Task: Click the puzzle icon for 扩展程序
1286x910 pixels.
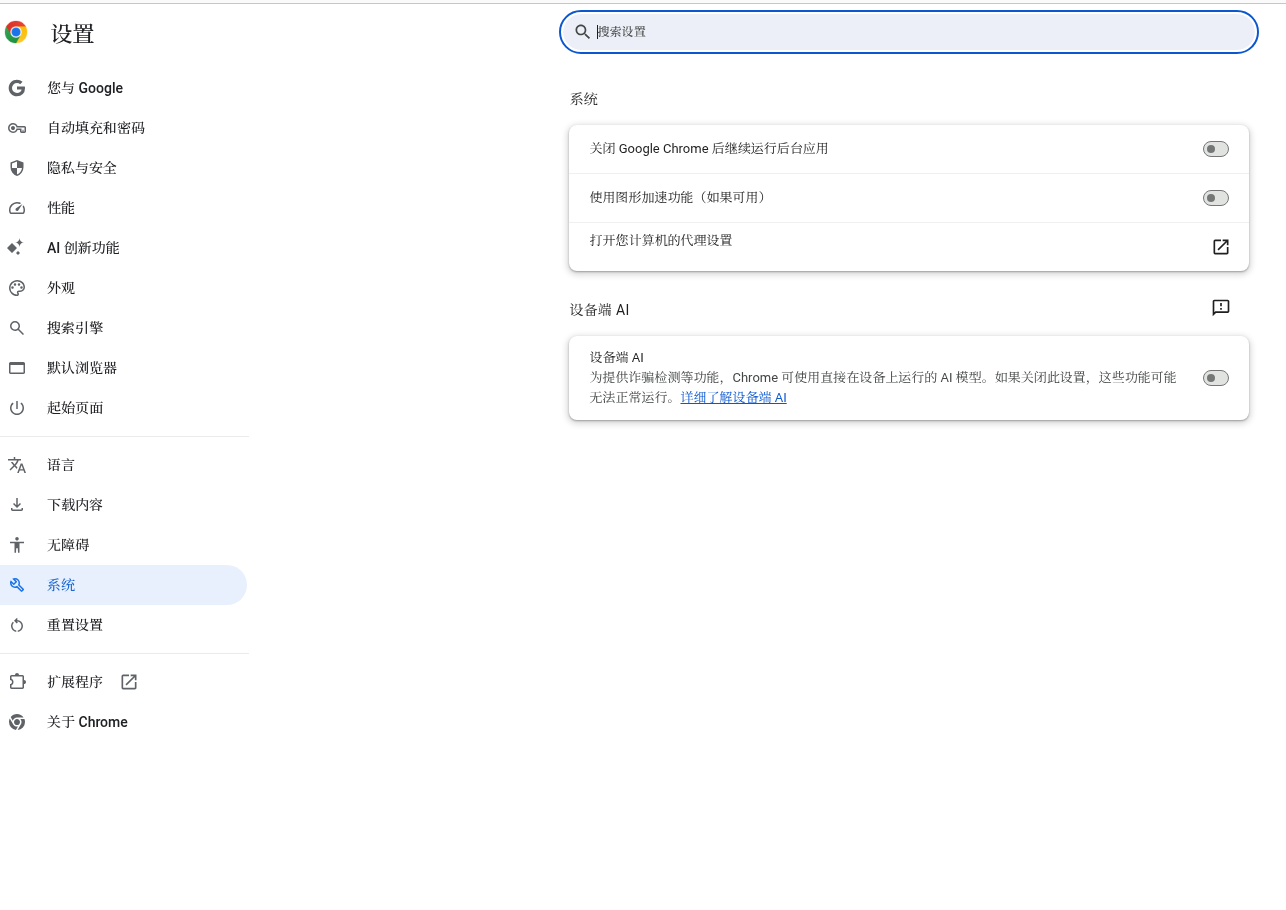Action: (x=16, y=682)
